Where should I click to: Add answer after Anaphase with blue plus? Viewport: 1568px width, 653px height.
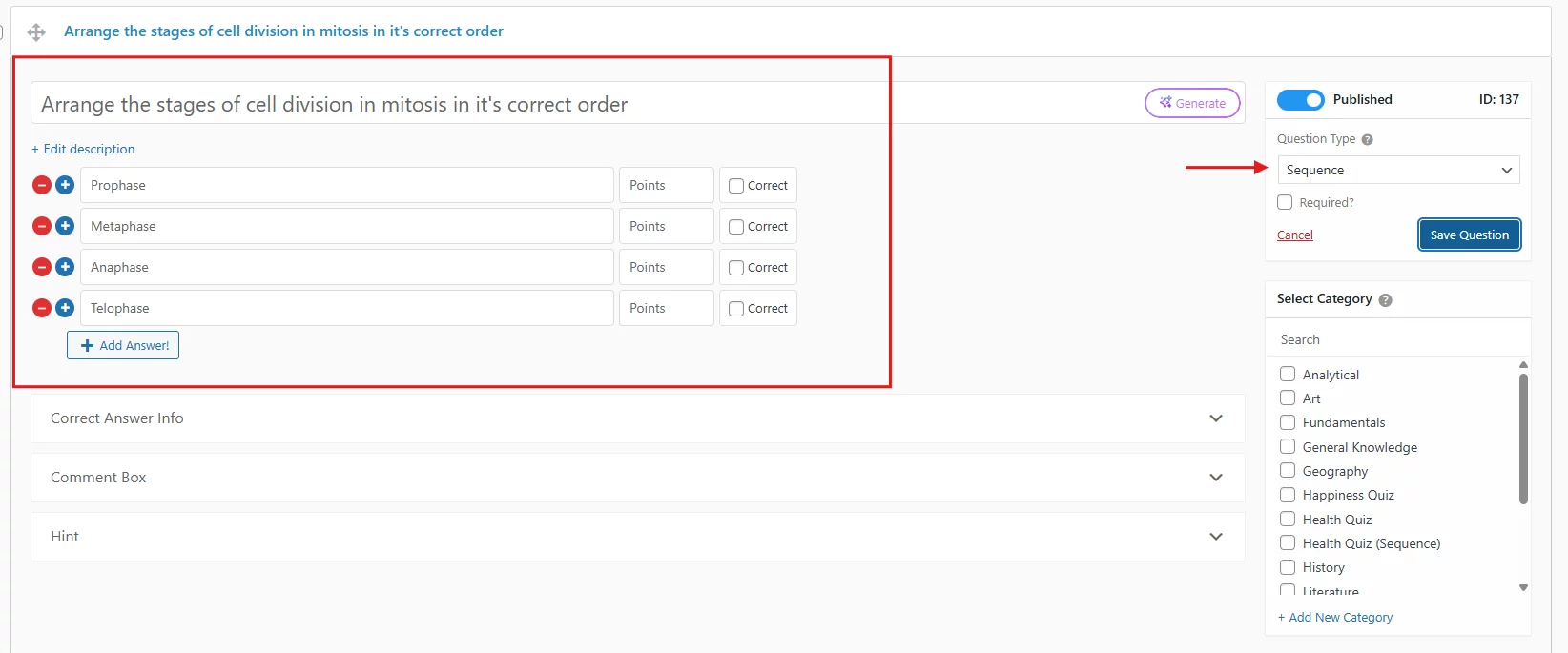[65, 267]
